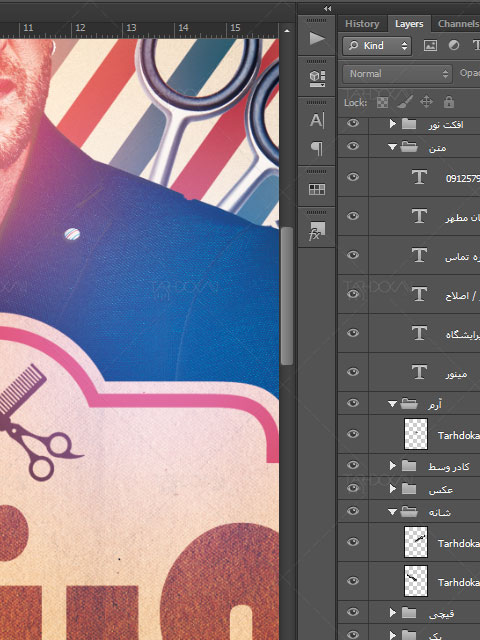Hide the مینور text layer
Image resolution: width=480 pixels, height=640 pixels.
coord(353,372)
